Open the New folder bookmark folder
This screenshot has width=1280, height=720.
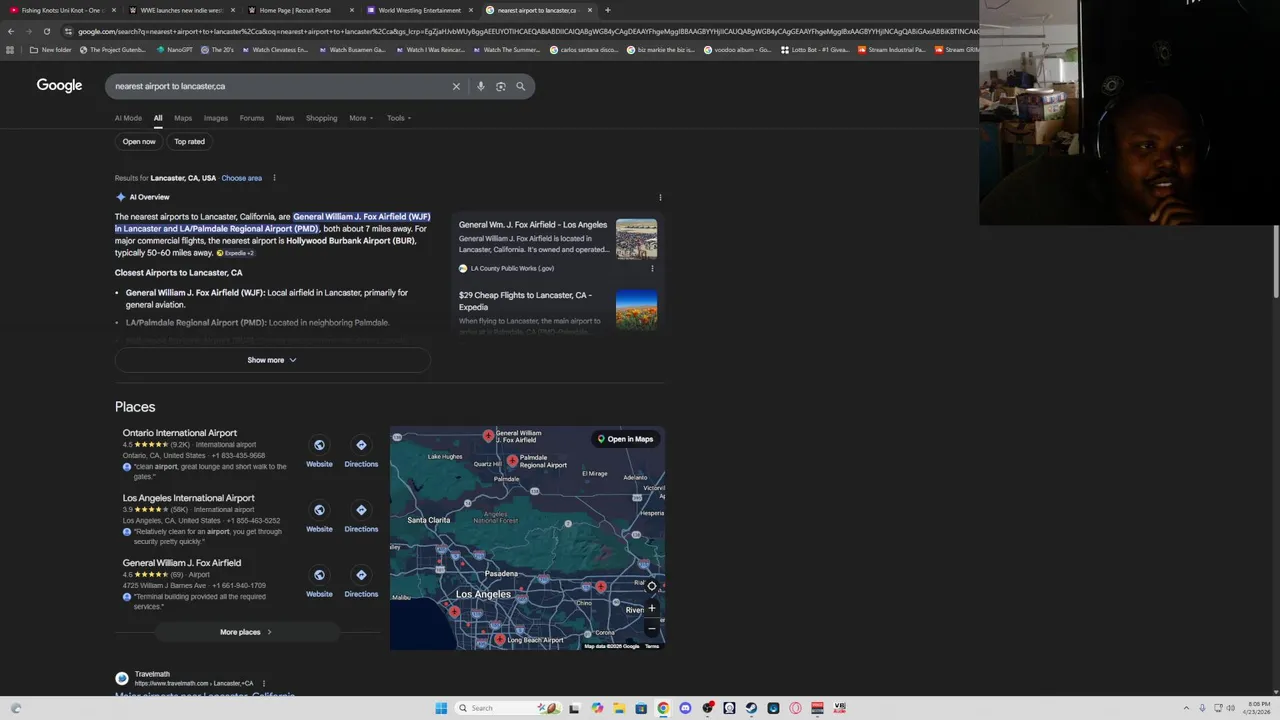point(50,50)
